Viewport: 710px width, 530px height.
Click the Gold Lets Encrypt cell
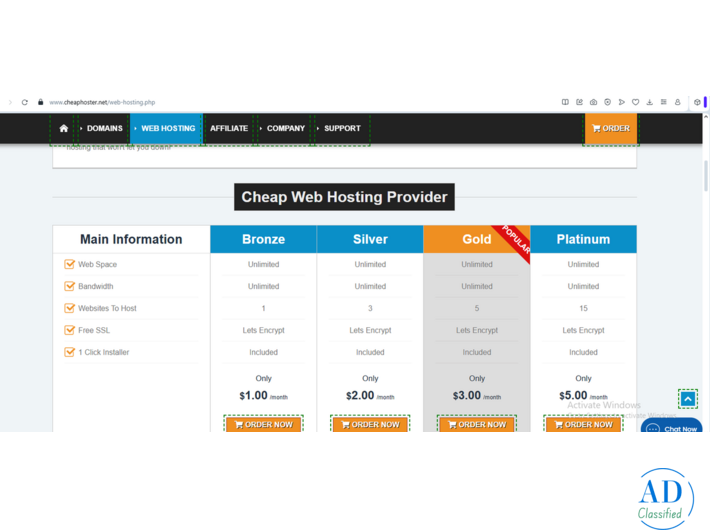click(477, 330)
